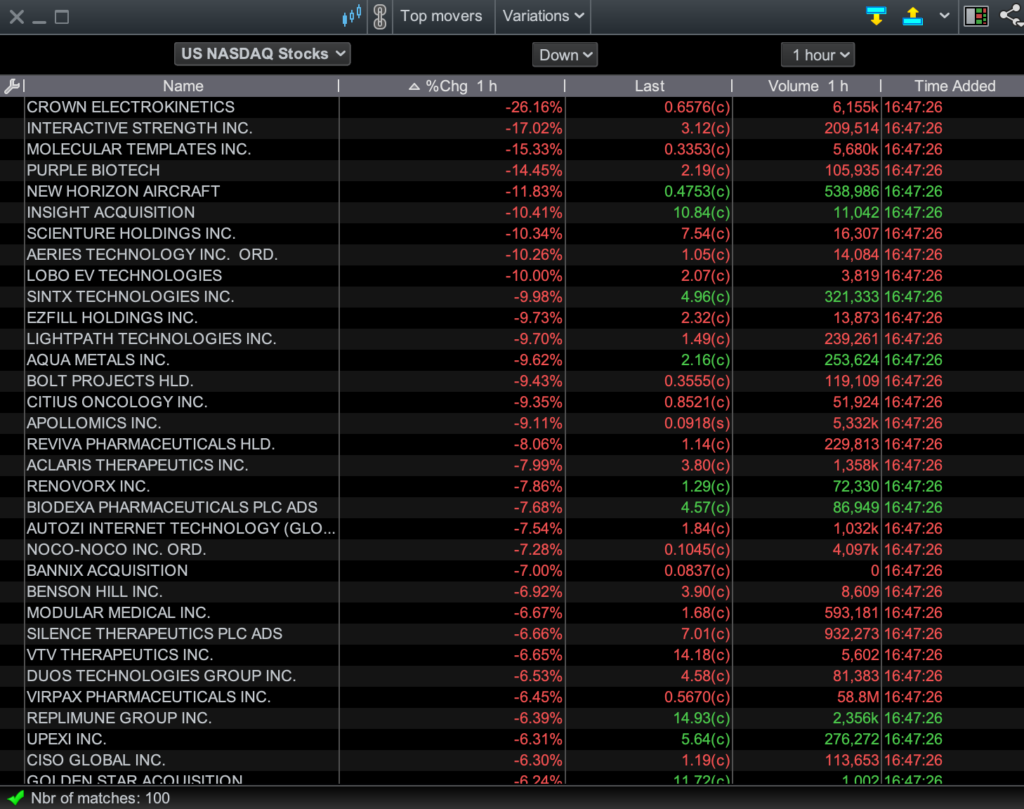Screen dimensions: 1024x809
Task: Sort by the Volume 1 h column header
Action: tap(807, 86)
